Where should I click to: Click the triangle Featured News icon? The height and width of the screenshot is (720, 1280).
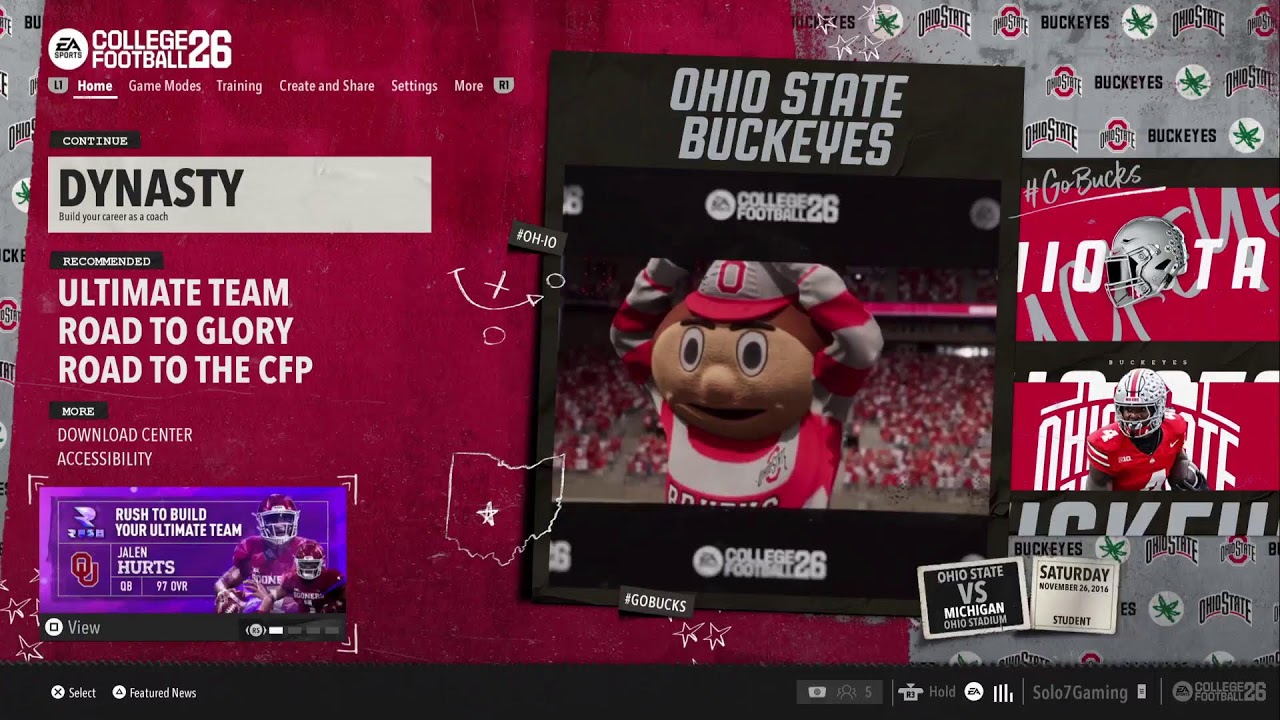pos(119,692)
